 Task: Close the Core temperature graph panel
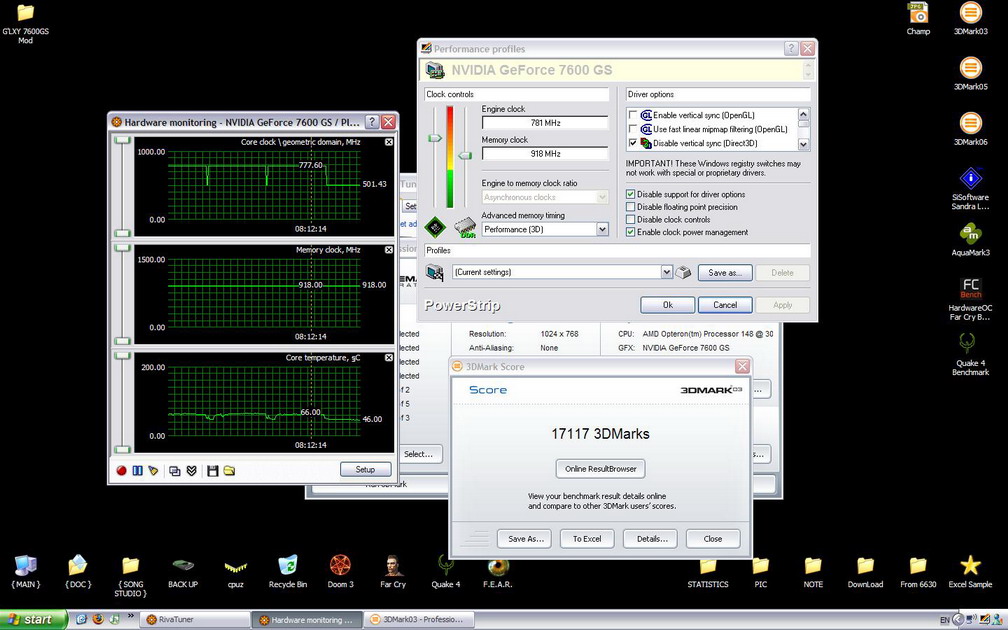[389, 357]
